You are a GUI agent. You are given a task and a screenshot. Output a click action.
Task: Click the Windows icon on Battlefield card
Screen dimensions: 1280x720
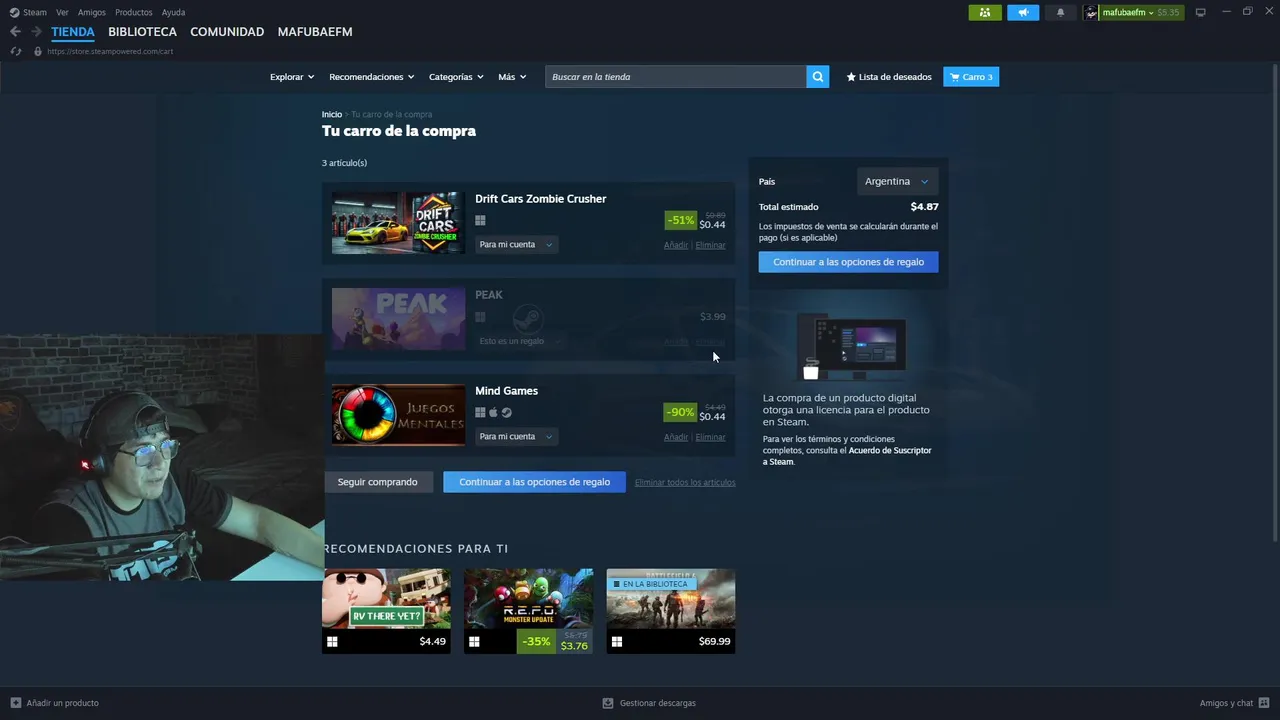pos(617,642)
